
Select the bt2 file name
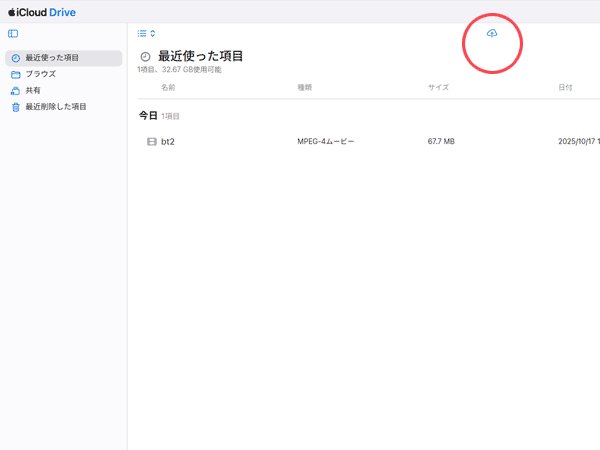(x=168, y=142)
